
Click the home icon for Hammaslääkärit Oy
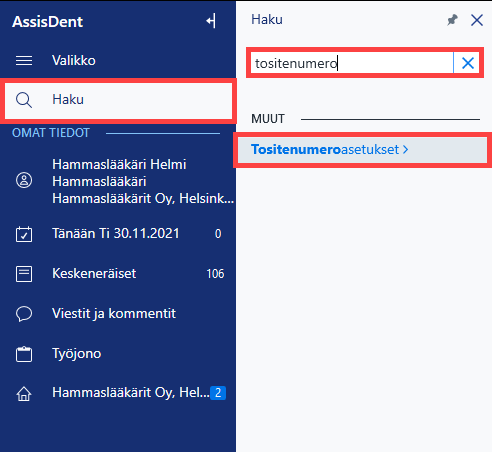(x=24, y=394)
